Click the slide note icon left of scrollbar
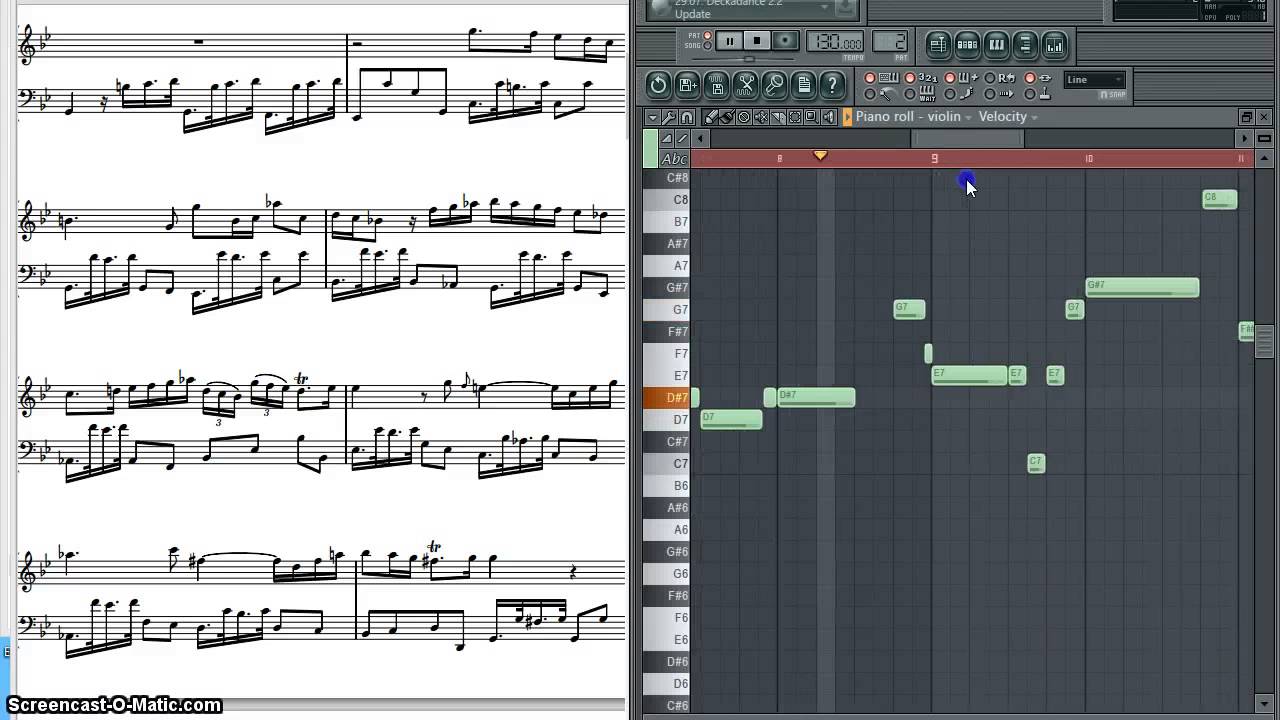The width and height of the screenshot is (1280, 720). [665, 138]
